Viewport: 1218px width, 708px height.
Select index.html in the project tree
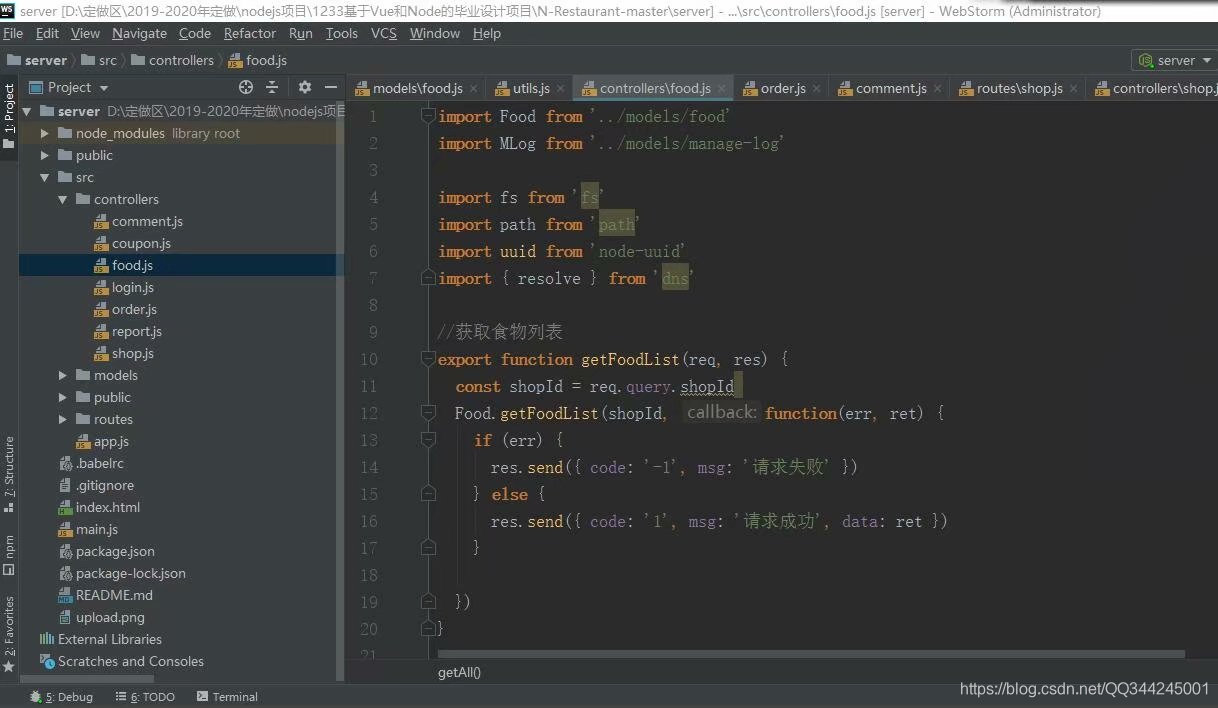pos(107,507)
